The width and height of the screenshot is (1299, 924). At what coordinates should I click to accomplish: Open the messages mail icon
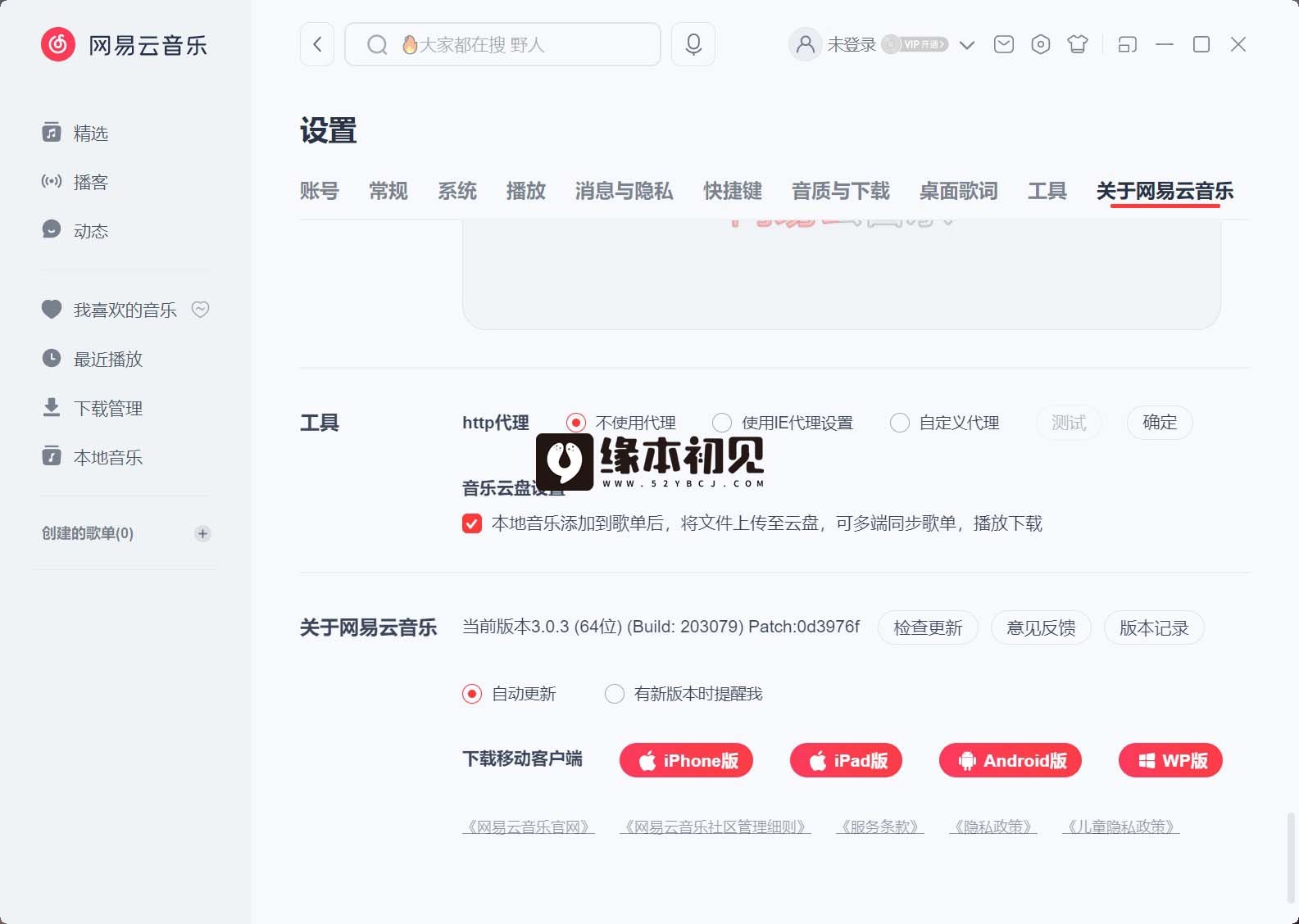click(x=1004, y=44)
